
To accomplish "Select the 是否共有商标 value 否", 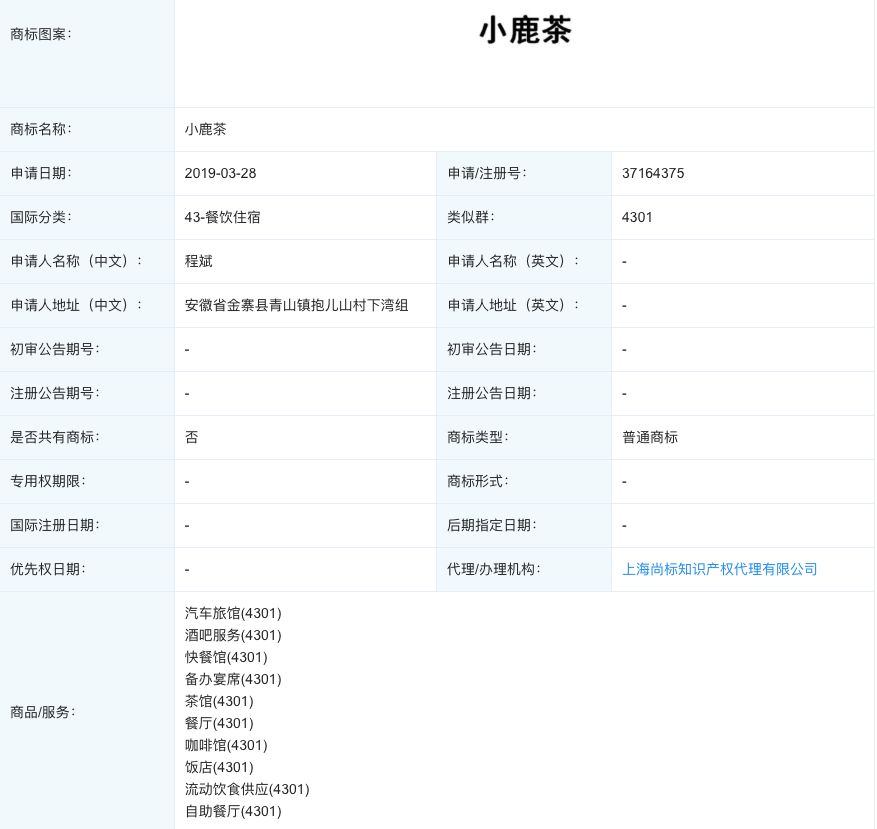I will click(190, 437).
